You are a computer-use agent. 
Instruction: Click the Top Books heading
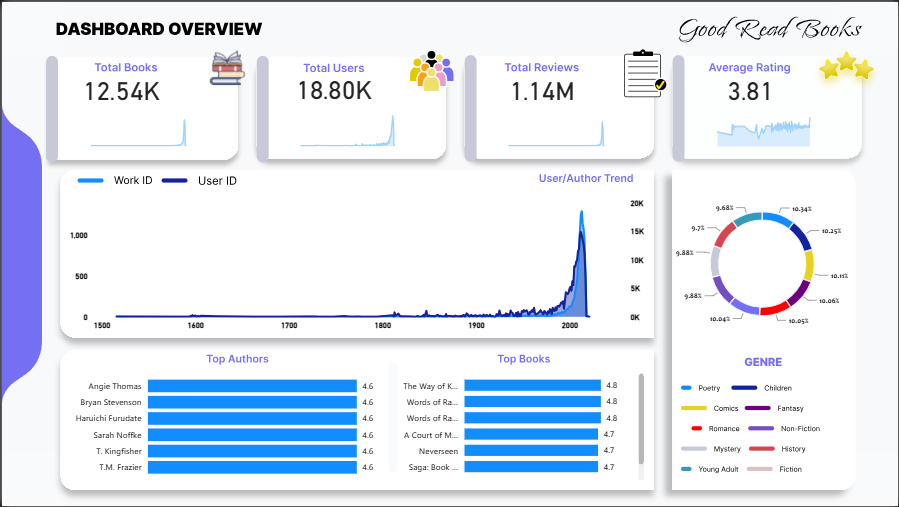523,359
